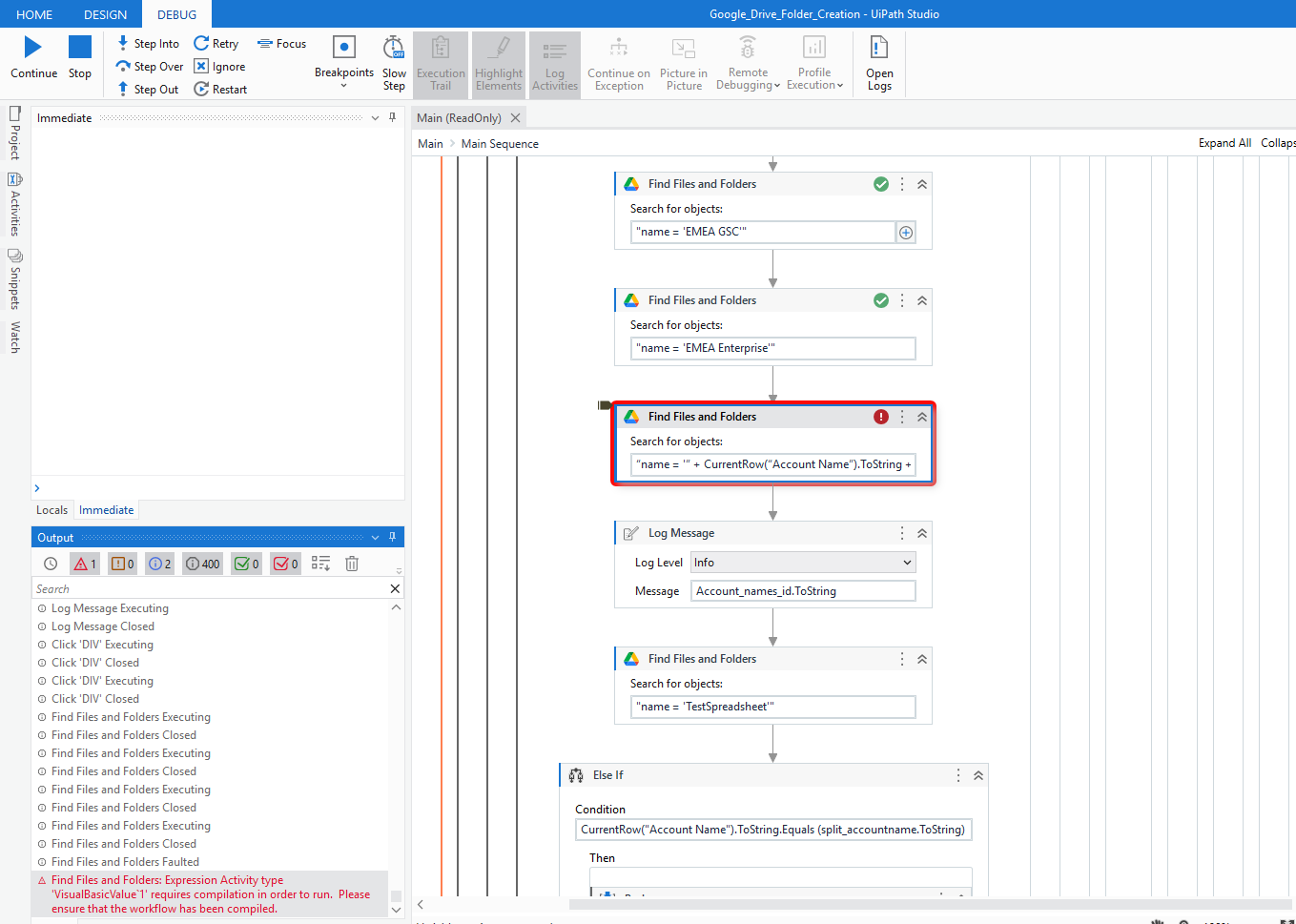1296x924 pixels.
Task: Open the Breakpoints dropdown arrow
Action: click(x=344, y=86)
